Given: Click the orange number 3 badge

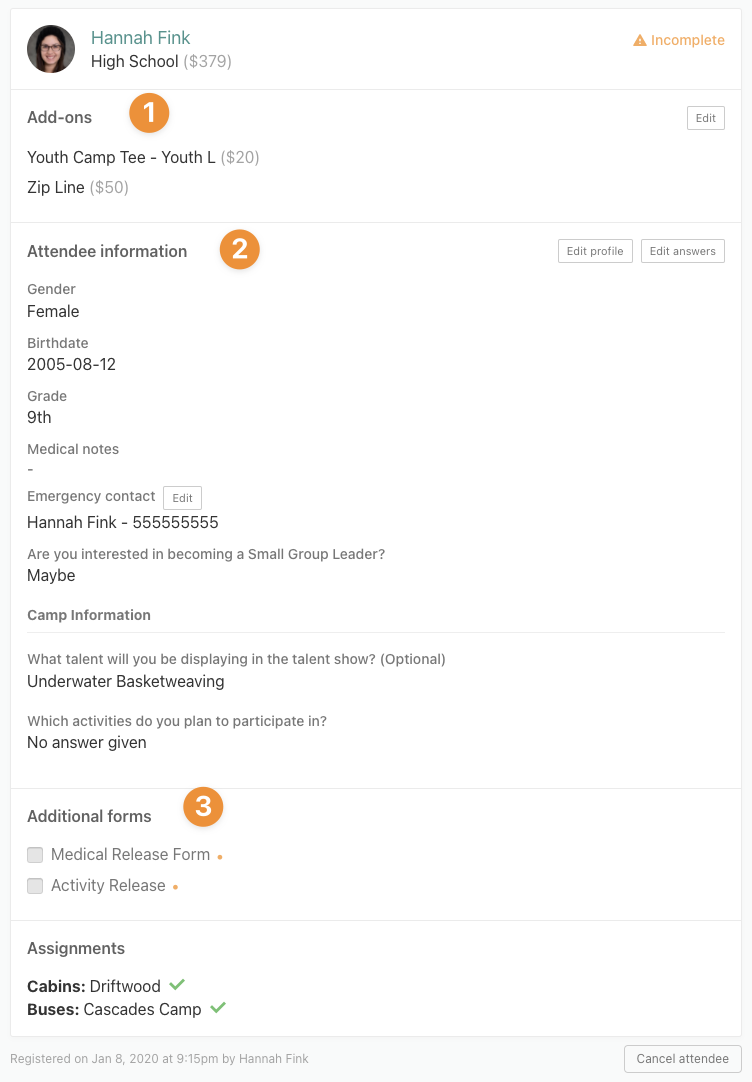Looking at the screenshot, I should tap(203, 806).
